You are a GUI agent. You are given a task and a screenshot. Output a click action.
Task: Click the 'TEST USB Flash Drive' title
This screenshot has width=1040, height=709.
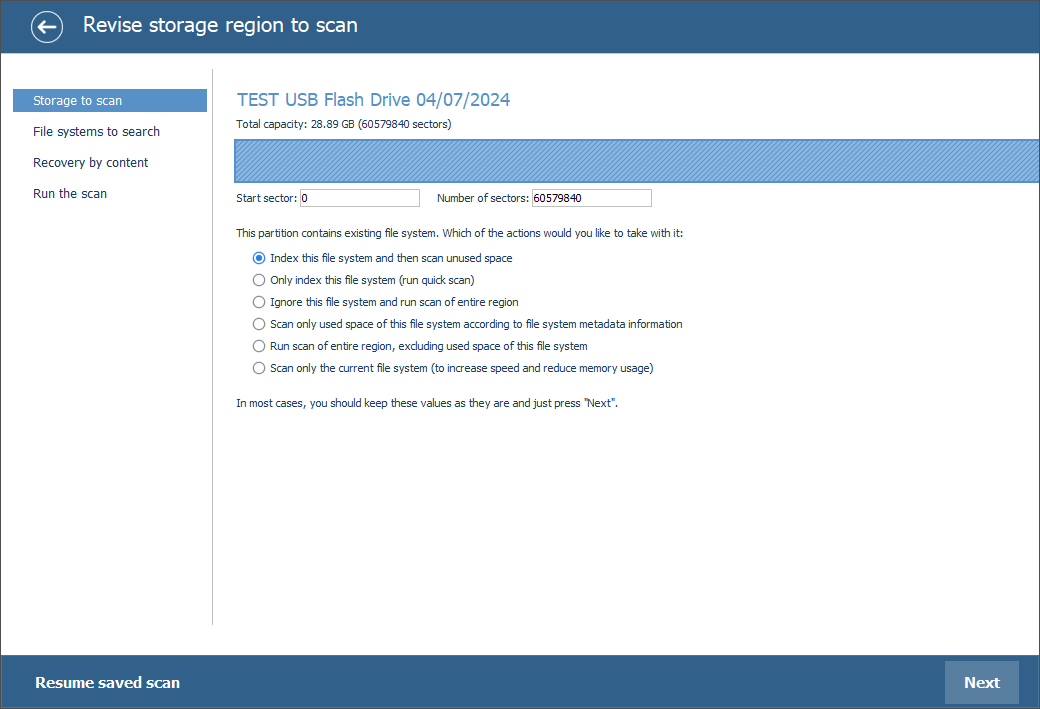point(373,100)
